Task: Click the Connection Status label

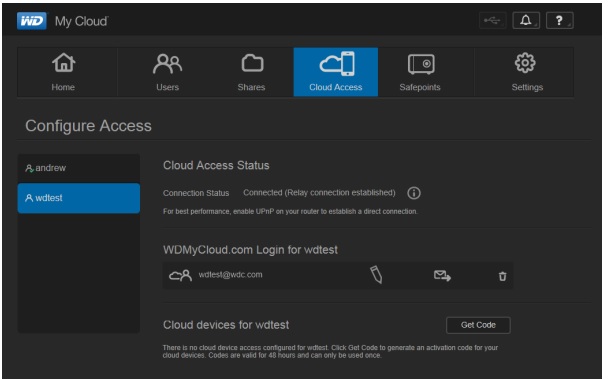Action: coord(196,193)
